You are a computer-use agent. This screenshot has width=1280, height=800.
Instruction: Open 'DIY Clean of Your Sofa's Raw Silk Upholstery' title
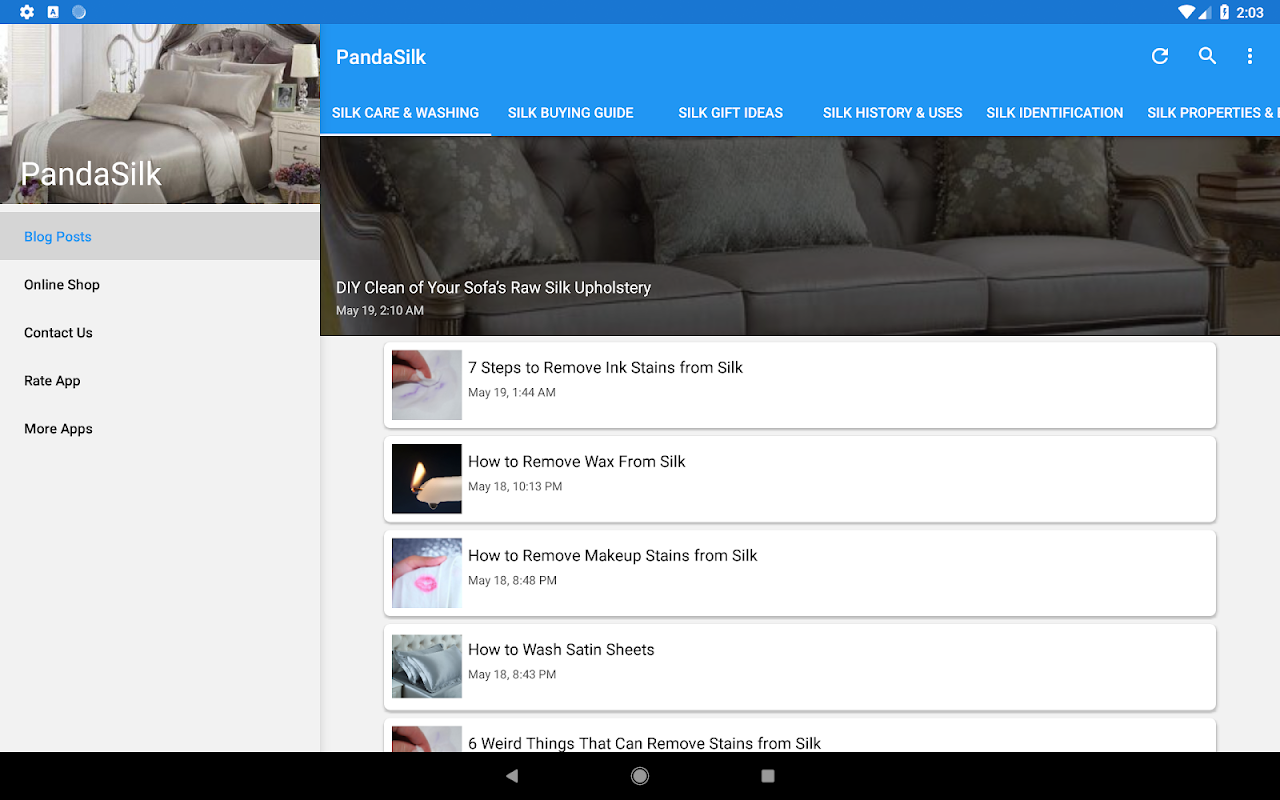(493, 287)
